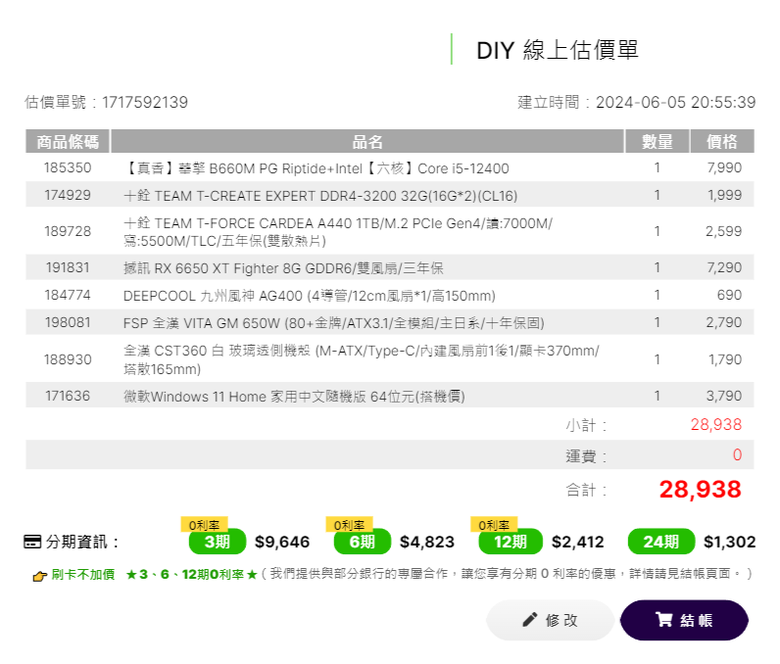Click the price 1,790
The width and height of the screenshot is (780, 664).
pyautogui.click(x=725, y=360)
